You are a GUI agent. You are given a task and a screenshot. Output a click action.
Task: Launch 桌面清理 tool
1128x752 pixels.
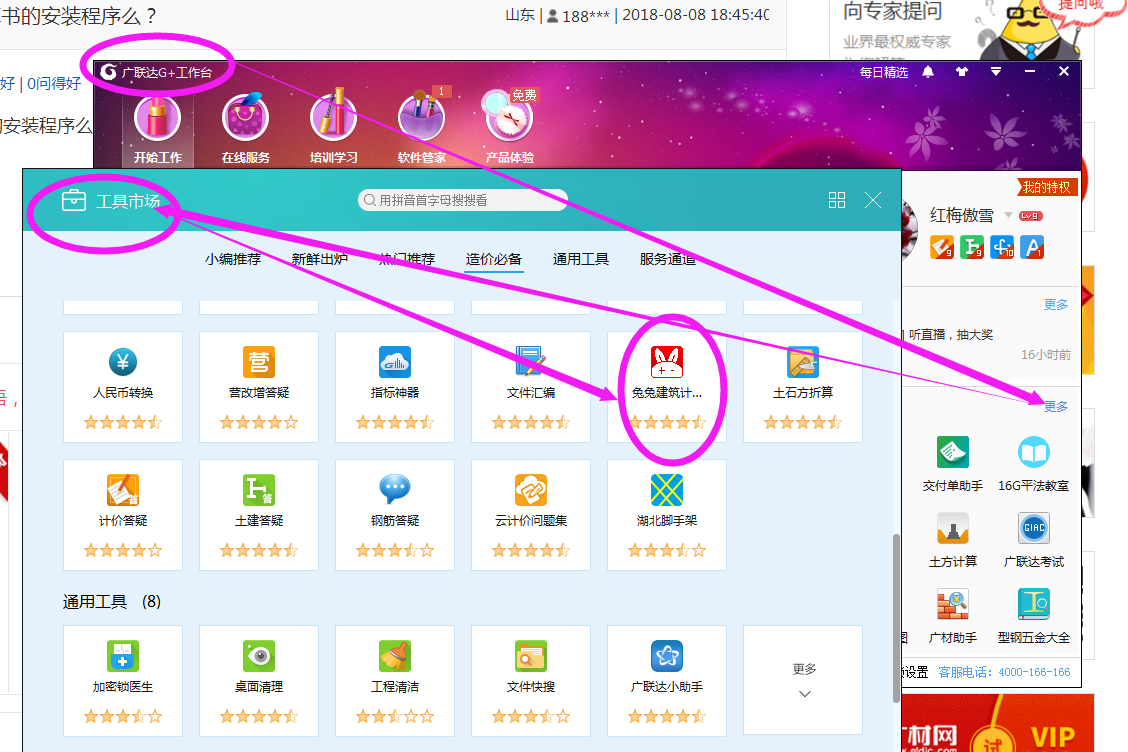click(x=259, y=681)
